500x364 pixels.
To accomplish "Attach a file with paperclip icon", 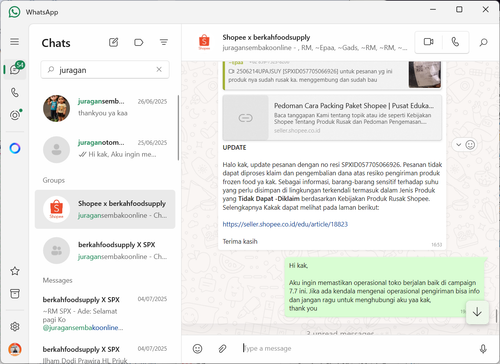I will point(222,349).
